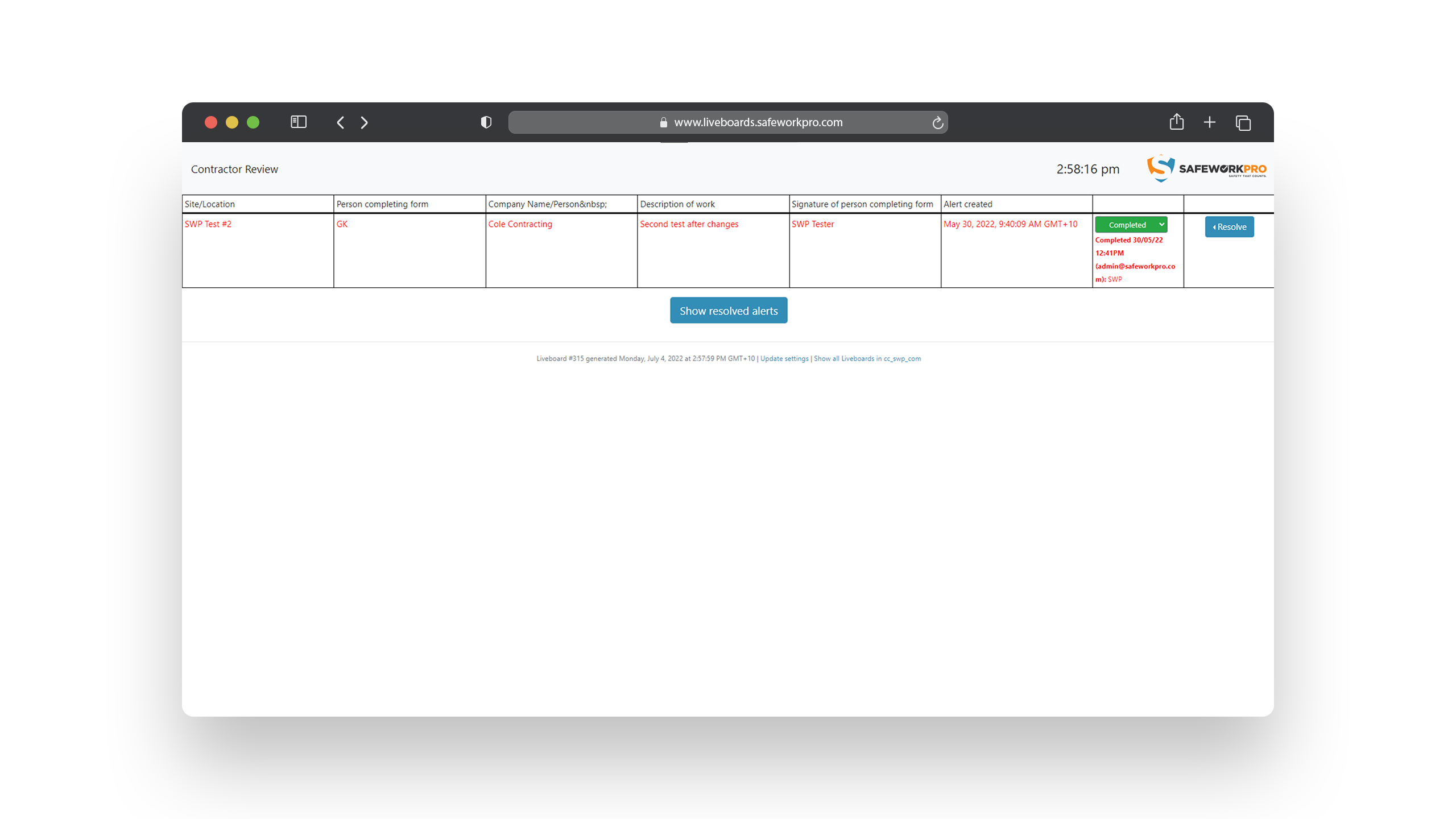Screen dimensions: 1456x819
Task: Click the Resolve button for SWP Test #2
Action: (x=1229, y=226)
